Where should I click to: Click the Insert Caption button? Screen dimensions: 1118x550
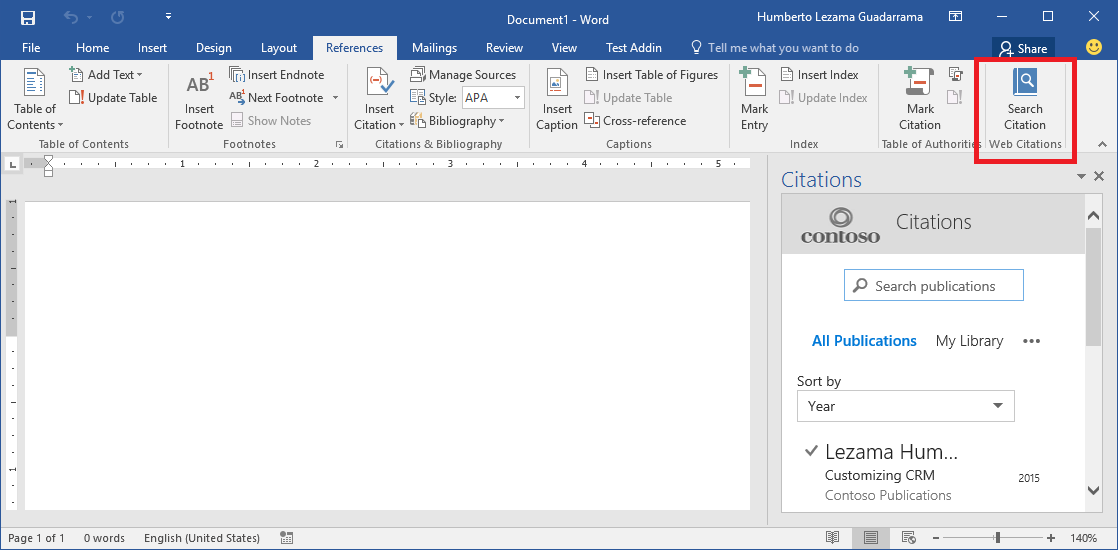[556, 100]
